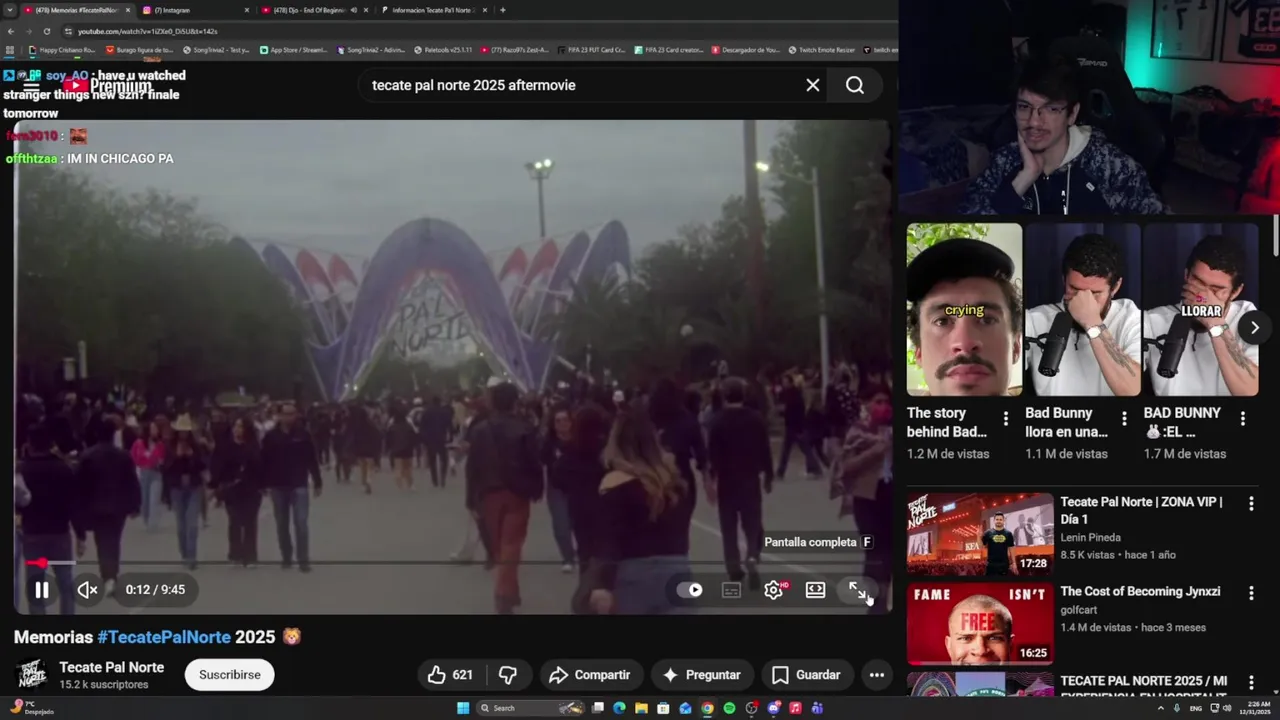Image resolution: width=1280 pixels, height=720 pixels.
Task: Open the Preguntar ask button
Action: click(701, 675)
